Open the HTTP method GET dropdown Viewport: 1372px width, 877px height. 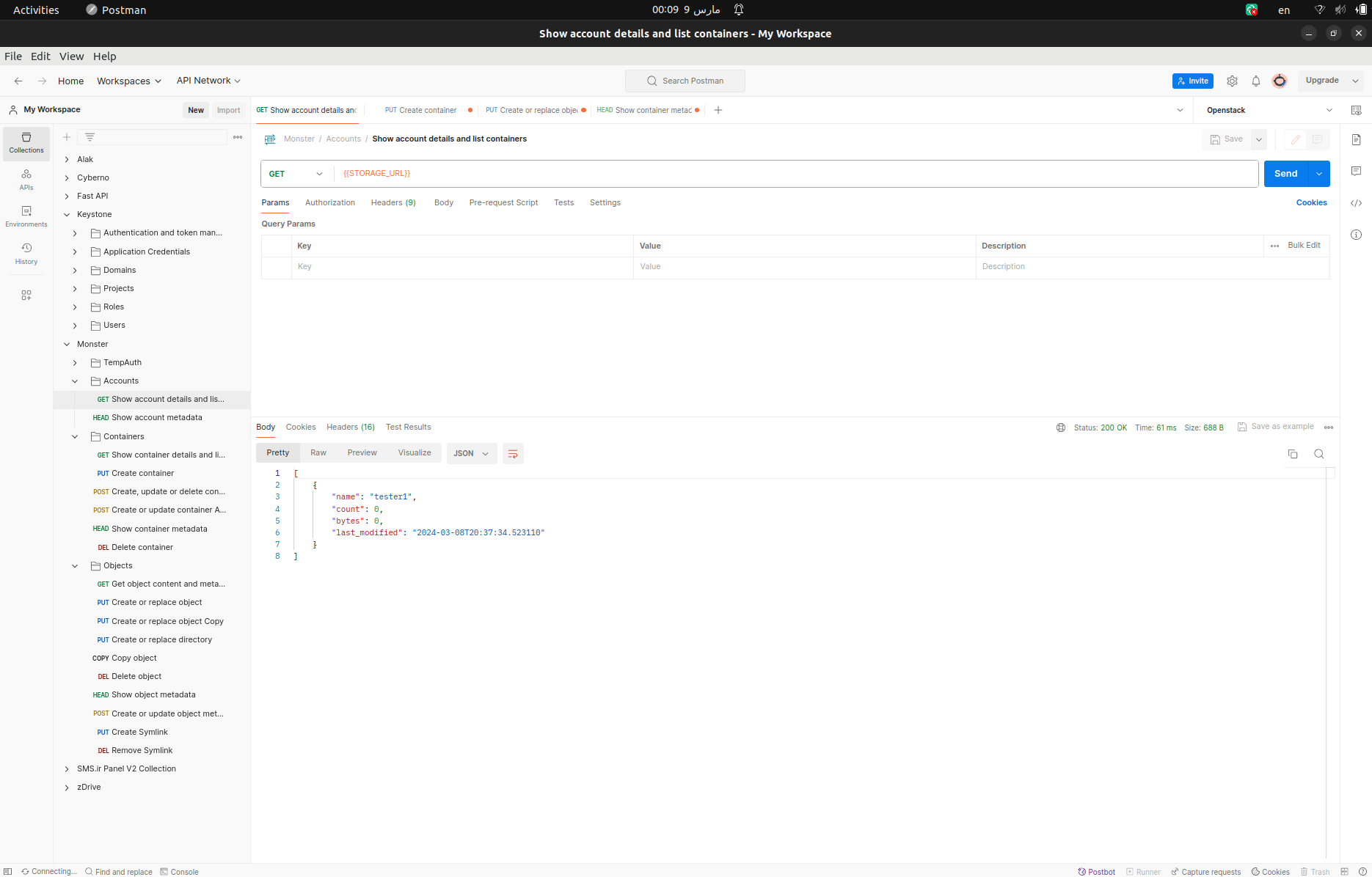click(296, 174)
